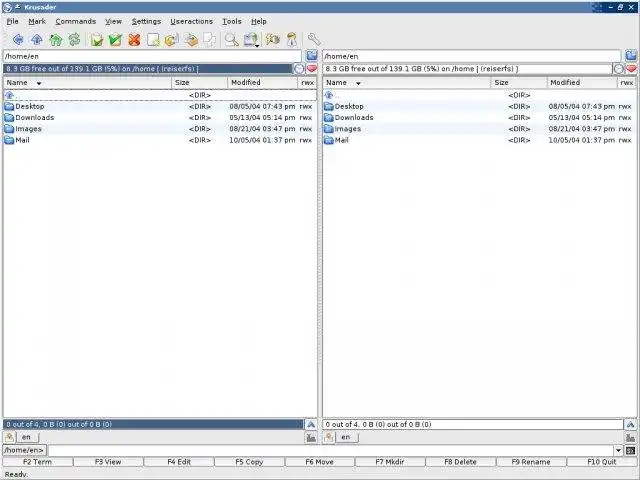The height and width of the screenshot is (480, 640).
Task: Click the red X Unselect All icon
Action: [134, 40]
